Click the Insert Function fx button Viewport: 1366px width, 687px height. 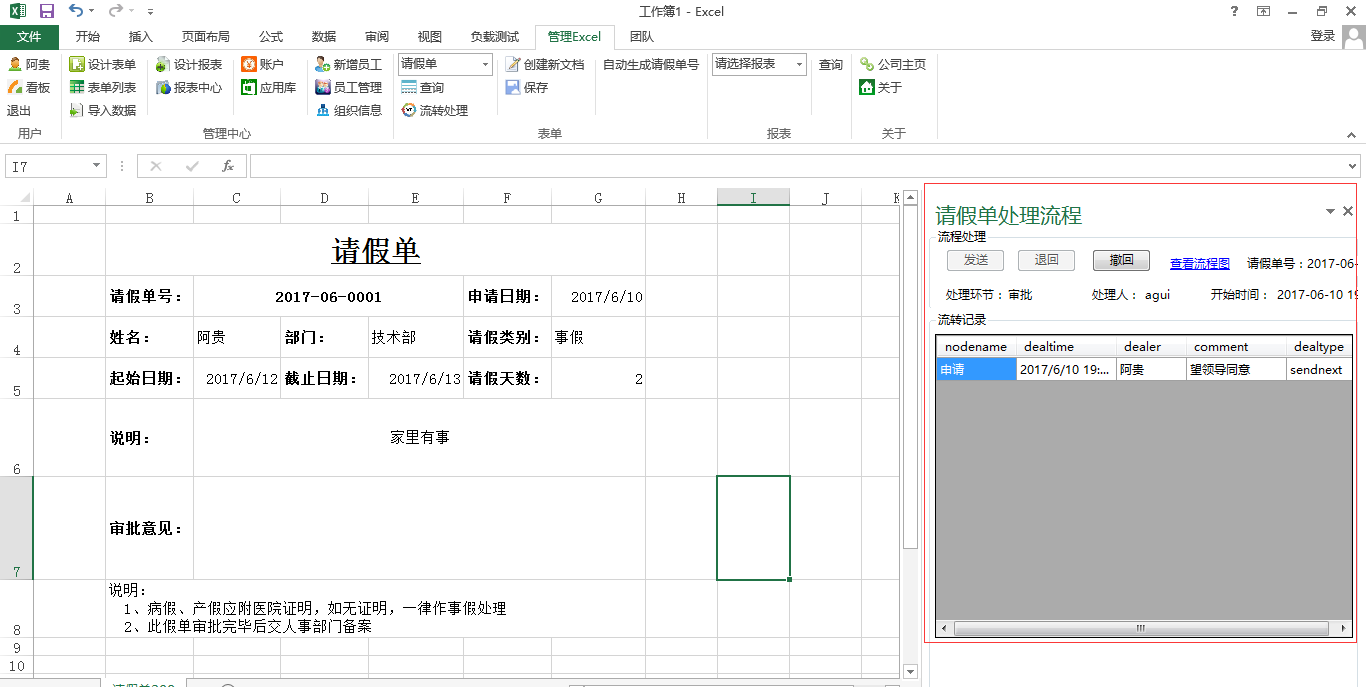tap(228, 166)
